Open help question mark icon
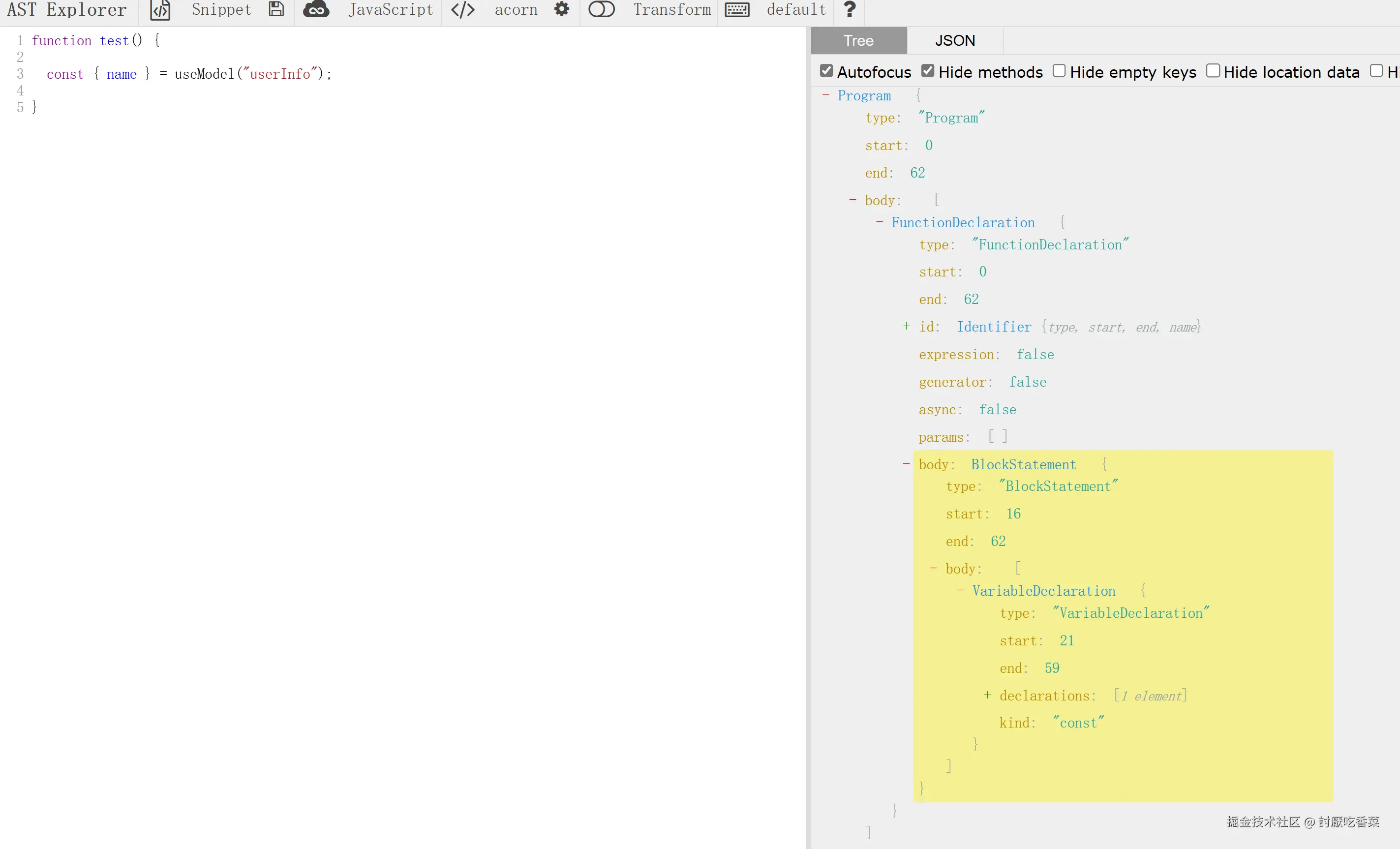This screenshot has width=1400, height=849. coord(850,10)
